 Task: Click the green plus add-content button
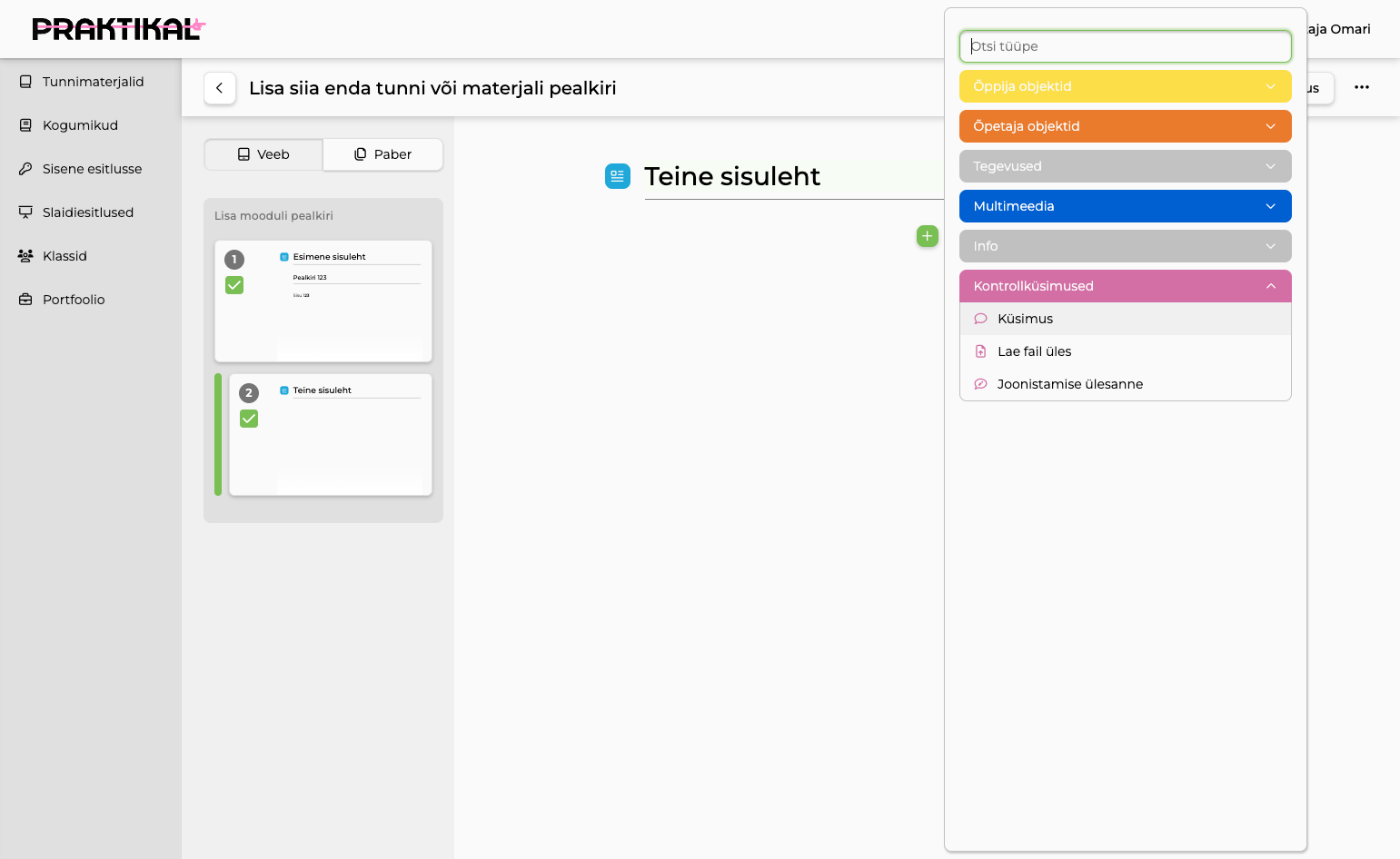tap(928, 236)
